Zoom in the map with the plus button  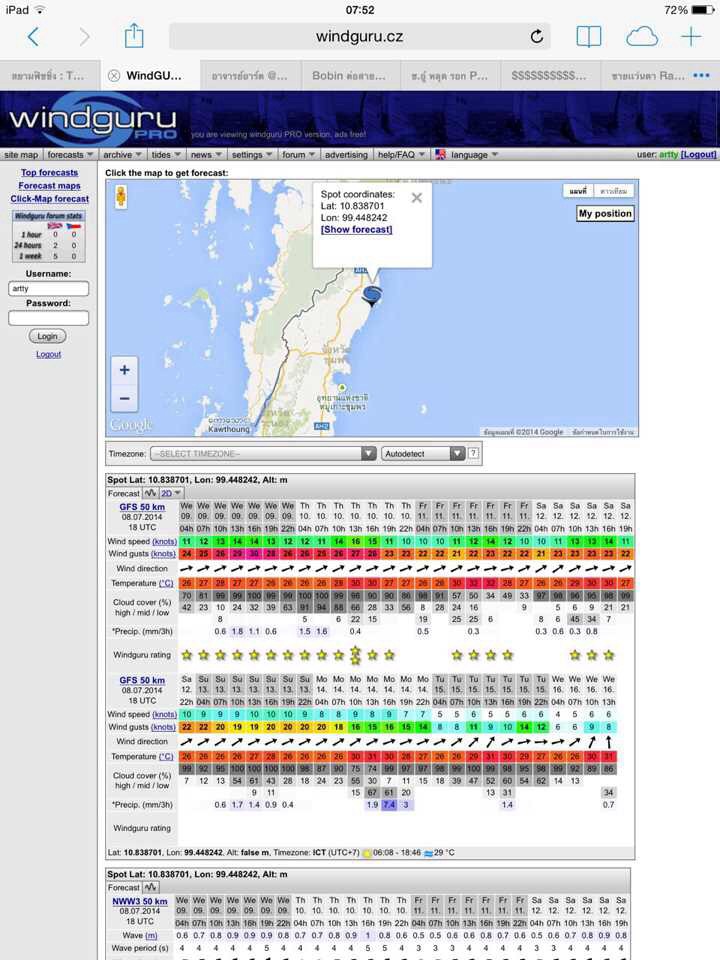tap(124, 370)
